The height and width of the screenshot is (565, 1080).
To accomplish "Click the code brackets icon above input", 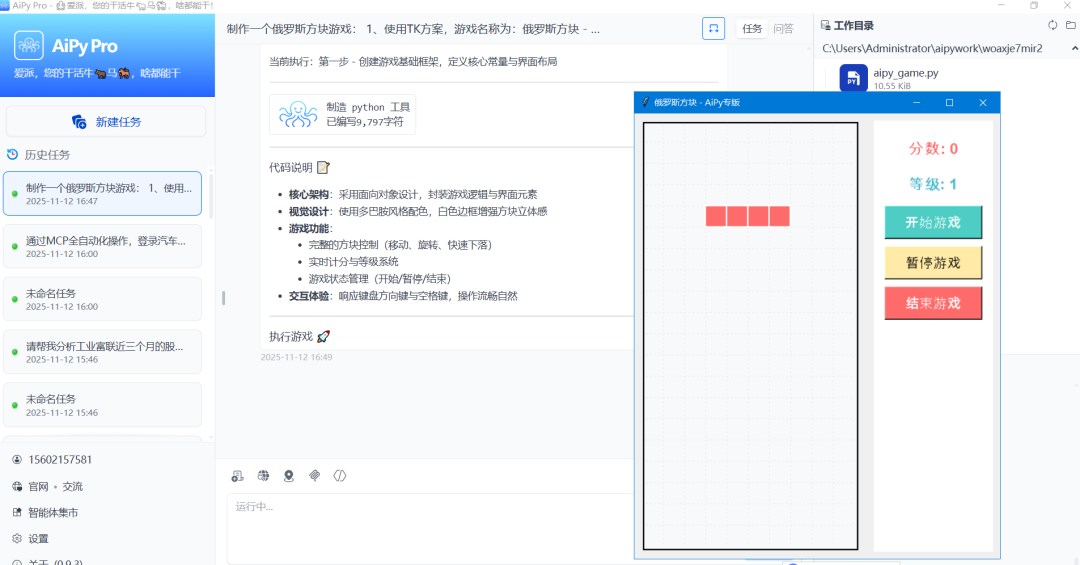I will 340,475.
